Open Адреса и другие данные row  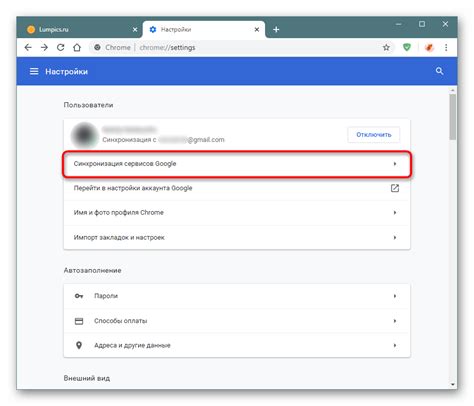[237, 345]
